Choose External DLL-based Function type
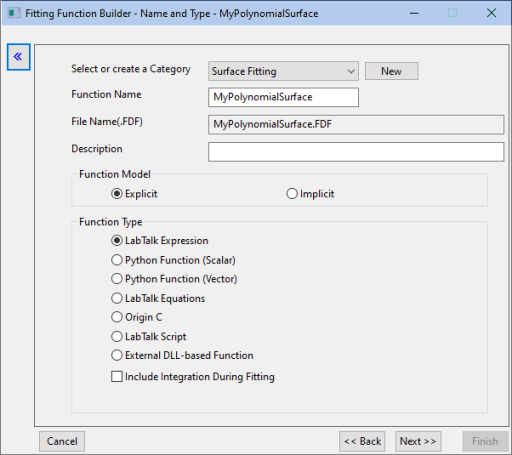This screenshot has height=455, width=512. coord(182,355)
